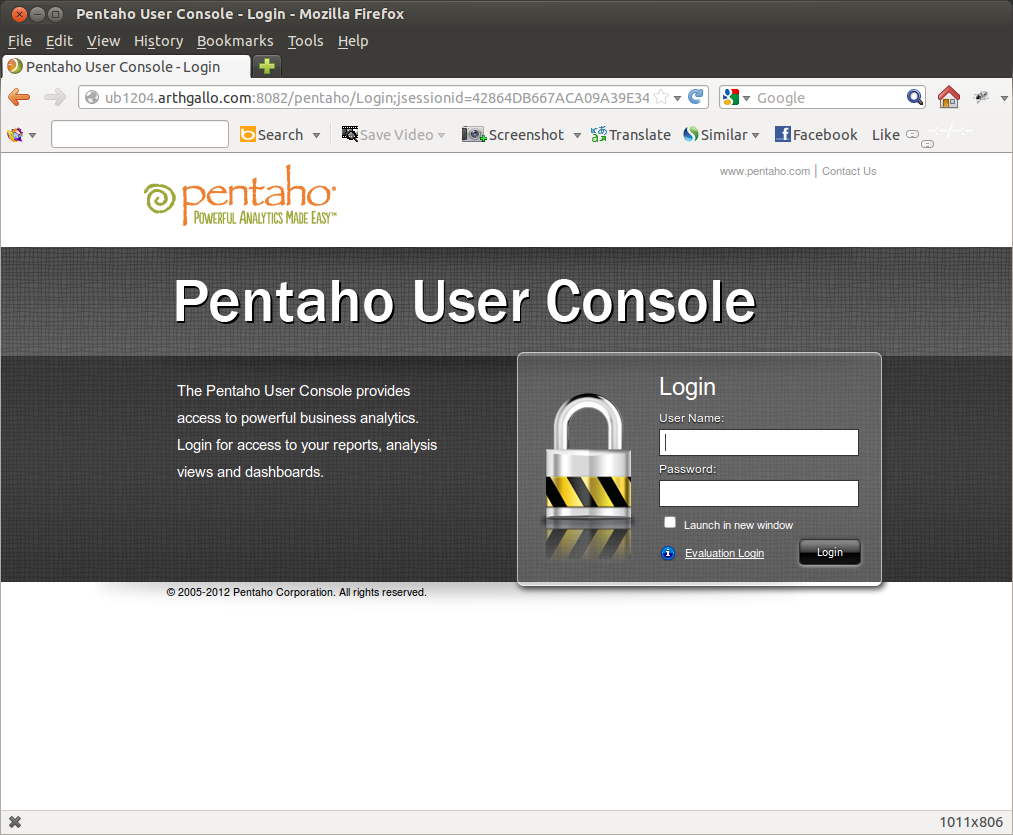The width and height of the screenshot is (1013, 835).
Task: Click the Translate toolbar button
Action: point(631,134)
